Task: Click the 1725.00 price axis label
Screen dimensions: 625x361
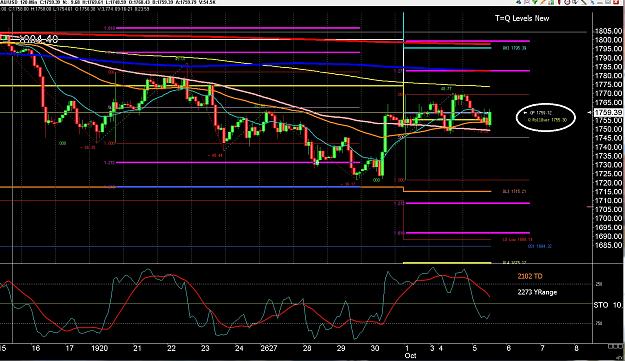Action: [x=608, y=174]
